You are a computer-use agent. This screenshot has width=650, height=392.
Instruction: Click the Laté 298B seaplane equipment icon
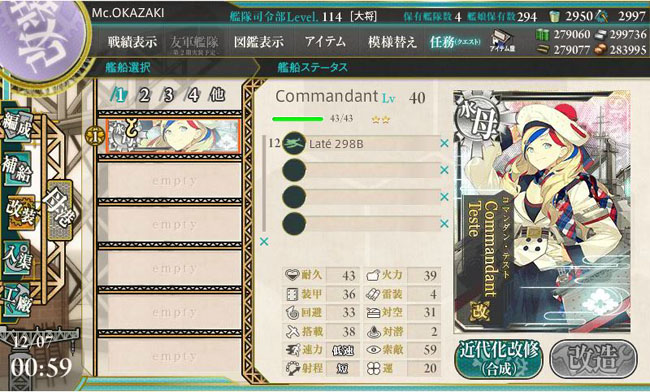pos(294,144)
